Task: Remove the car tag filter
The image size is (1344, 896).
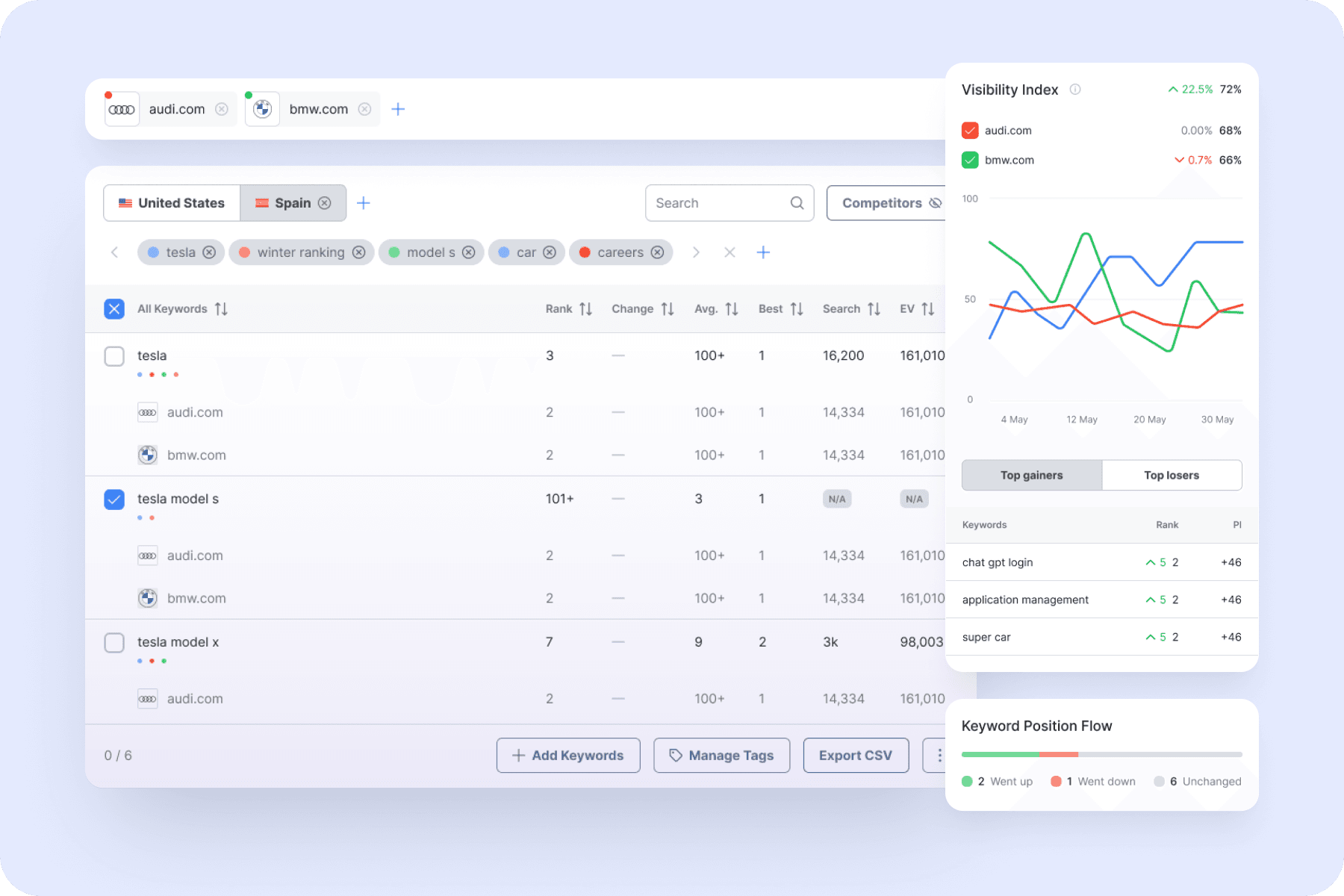Action: point(550,252)
